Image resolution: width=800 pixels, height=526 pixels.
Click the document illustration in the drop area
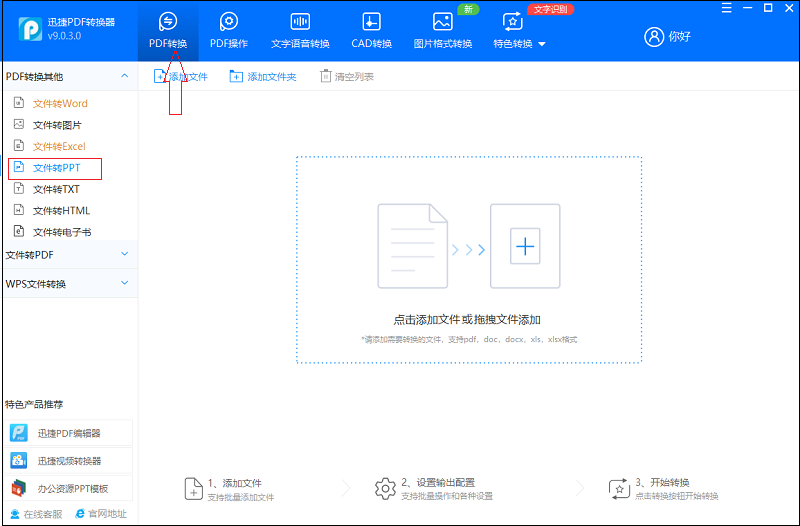413,246
